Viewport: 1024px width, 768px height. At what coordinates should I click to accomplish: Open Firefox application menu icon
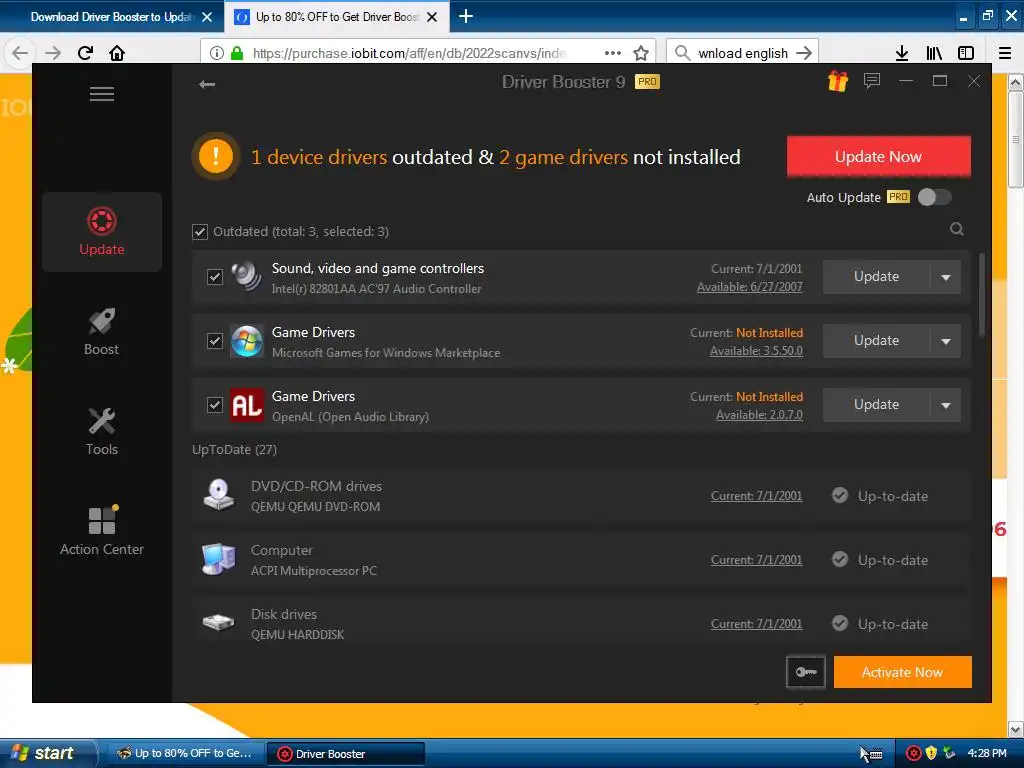coord(1005,53)
